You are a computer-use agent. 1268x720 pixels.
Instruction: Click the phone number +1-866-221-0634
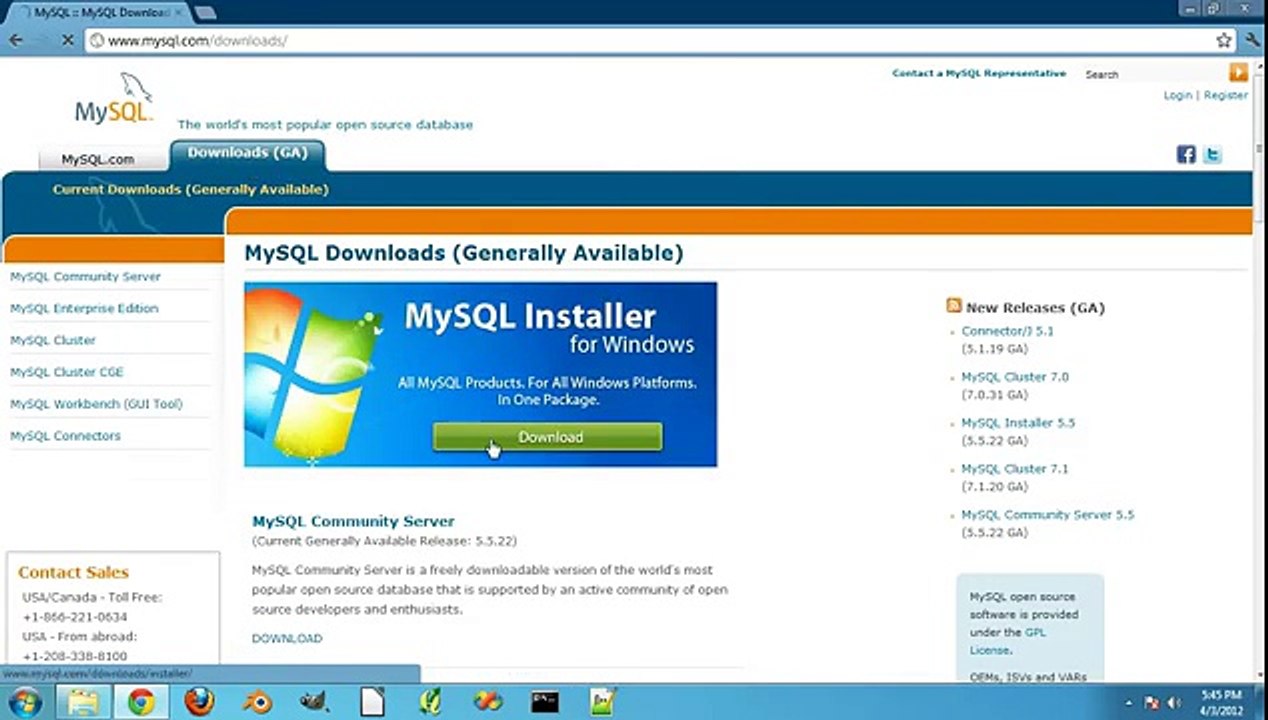click(75, 617)
